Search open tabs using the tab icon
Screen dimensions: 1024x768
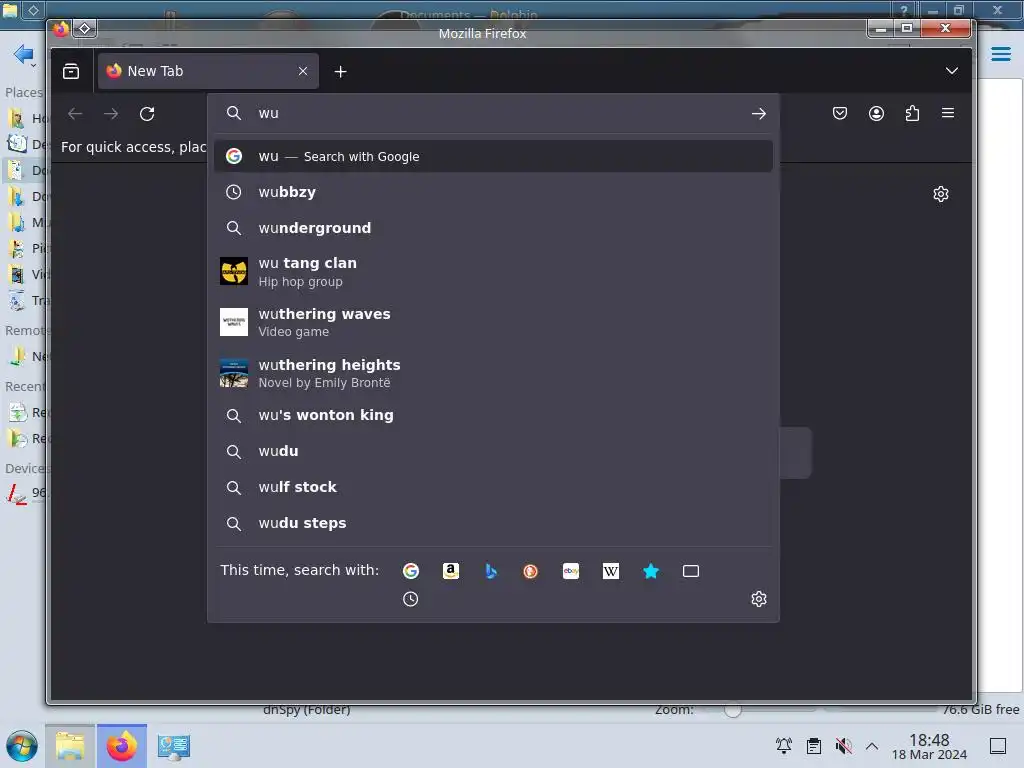tap(690, 571)
